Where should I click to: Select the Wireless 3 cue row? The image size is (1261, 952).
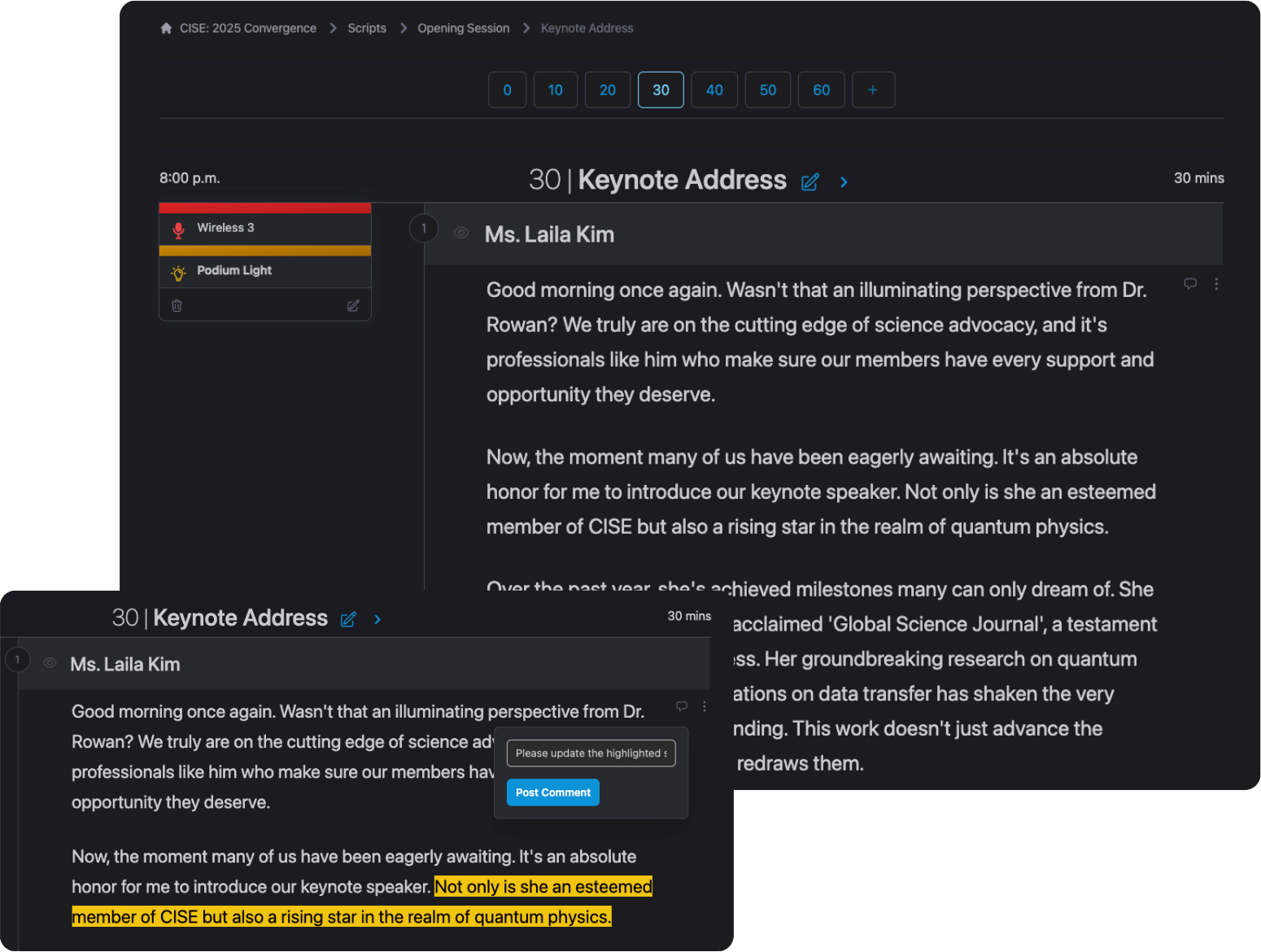pos(265,229)
